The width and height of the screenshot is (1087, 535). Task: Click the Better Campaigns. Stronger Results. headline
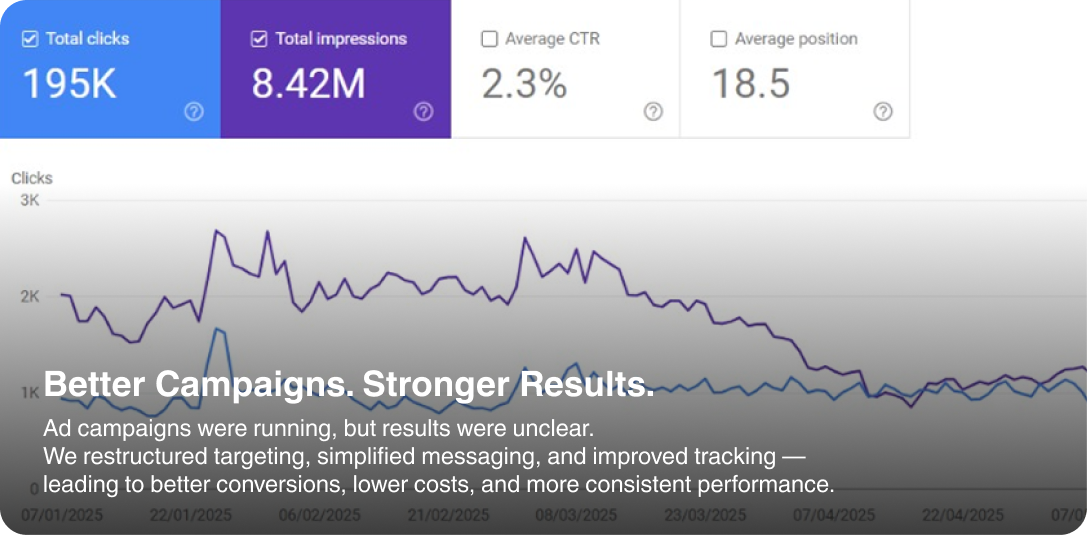349,384
